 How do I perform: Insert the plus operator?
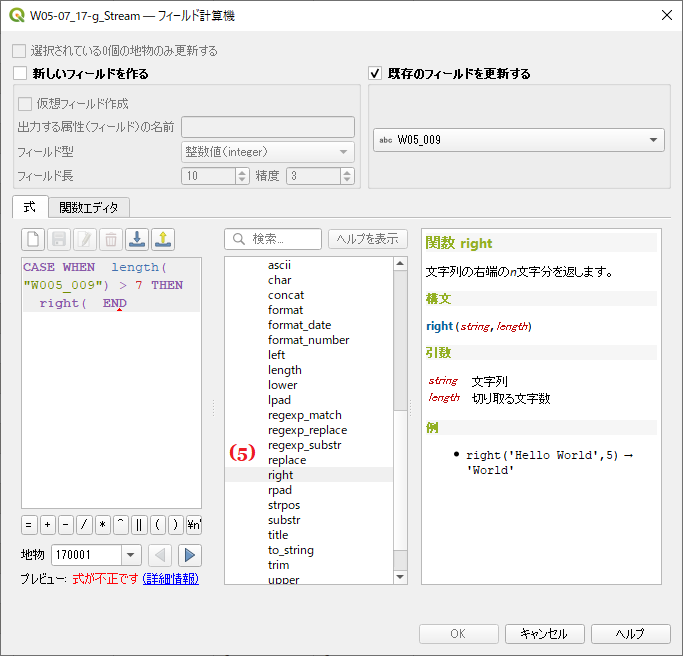47,524
